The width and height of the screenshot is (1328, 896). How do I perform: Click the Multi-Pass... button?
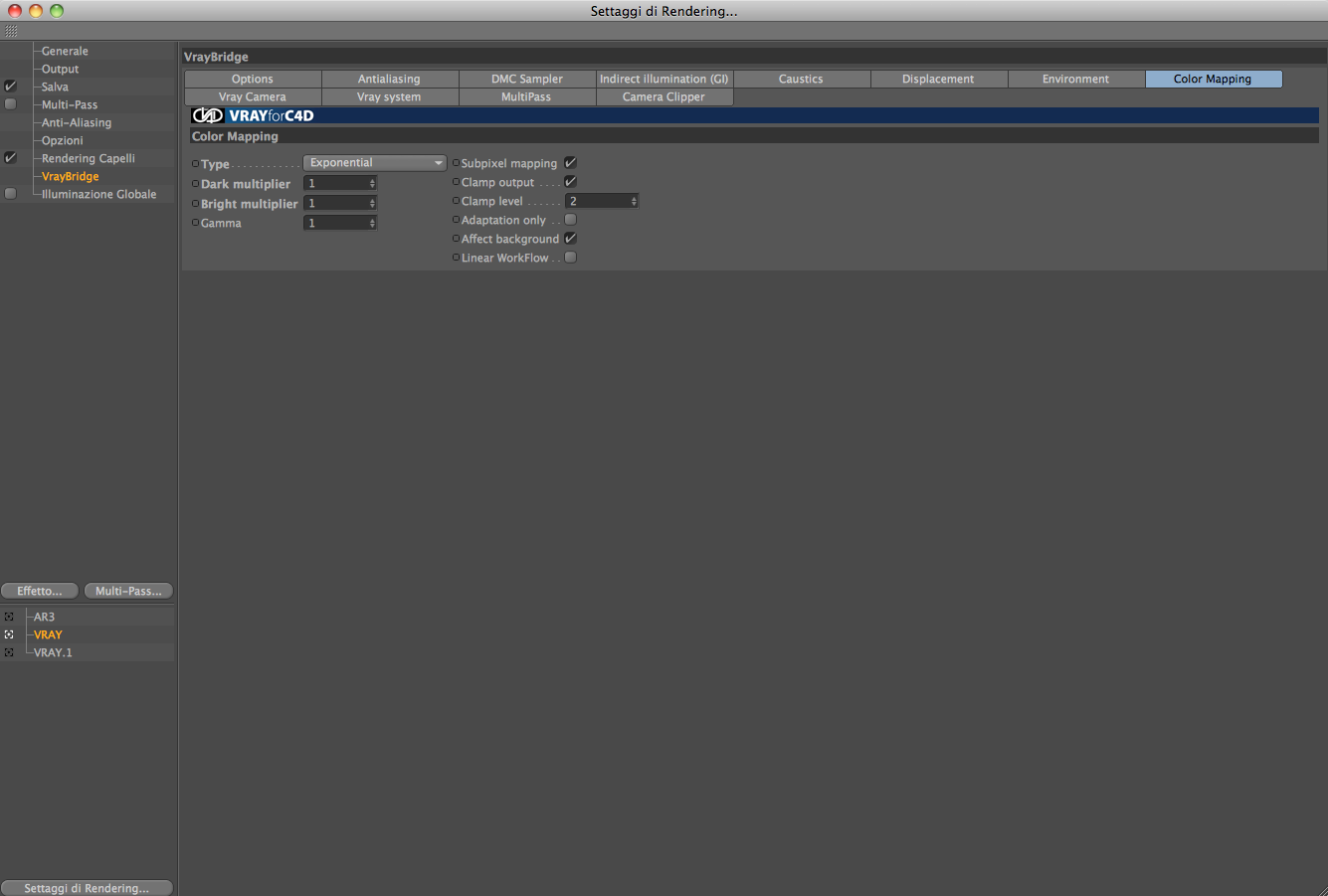(128, 591)
